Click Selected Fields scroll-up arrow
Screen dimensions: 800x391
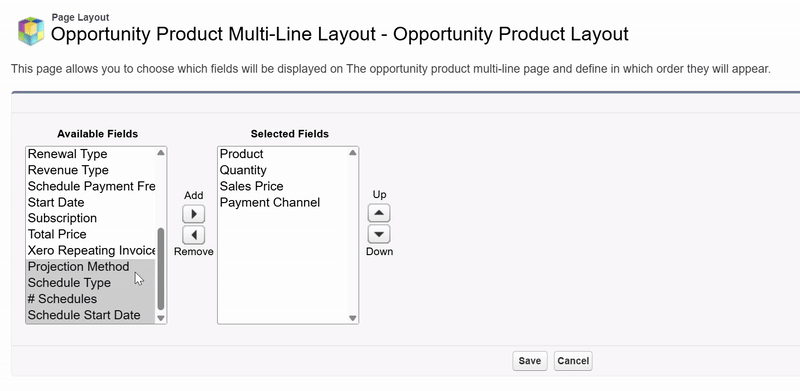pos(353,153)
